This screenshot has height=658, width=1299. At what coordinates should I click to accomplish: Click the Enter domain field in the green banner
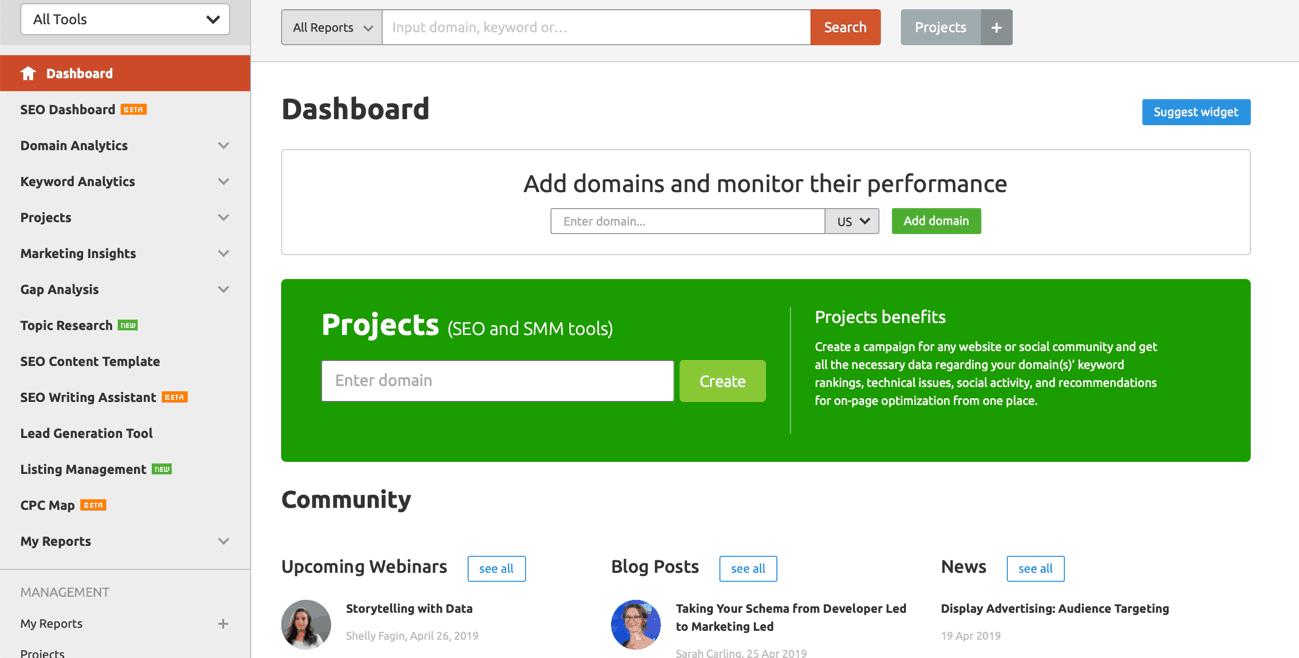pos(497,381)
